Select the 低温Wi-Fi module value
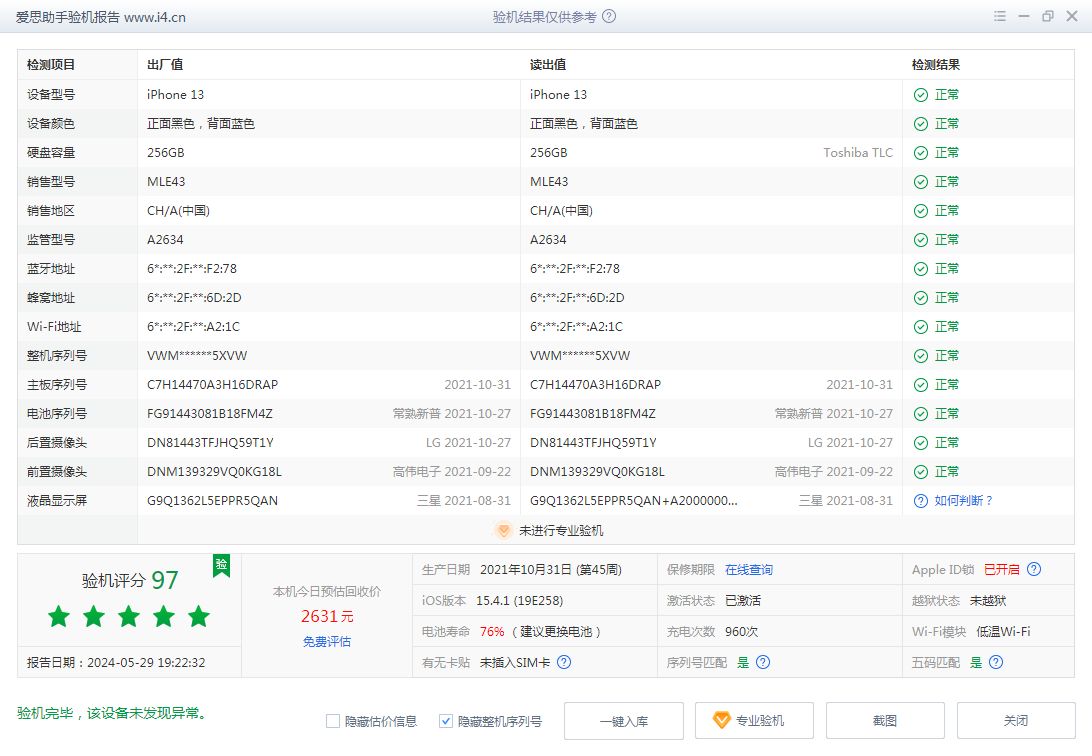1092x756 pixels. point(1003,631)
